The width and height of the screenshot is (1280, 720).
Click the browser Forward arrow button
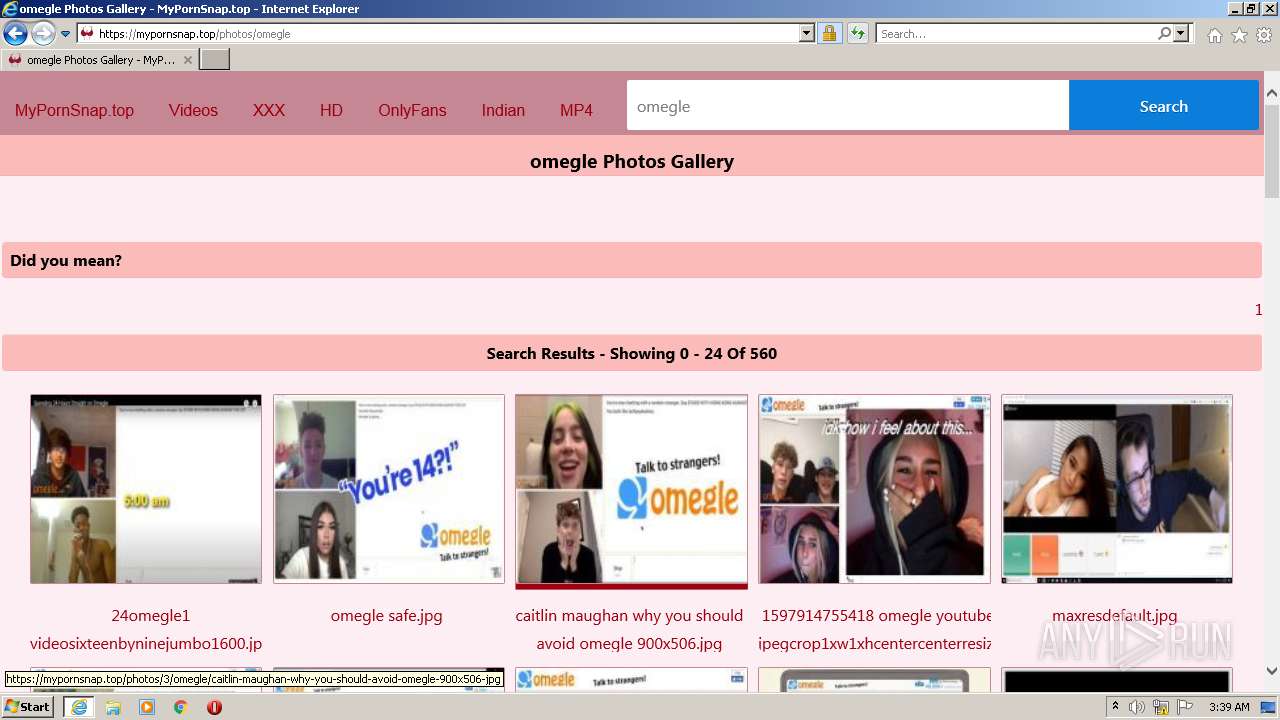42,33
